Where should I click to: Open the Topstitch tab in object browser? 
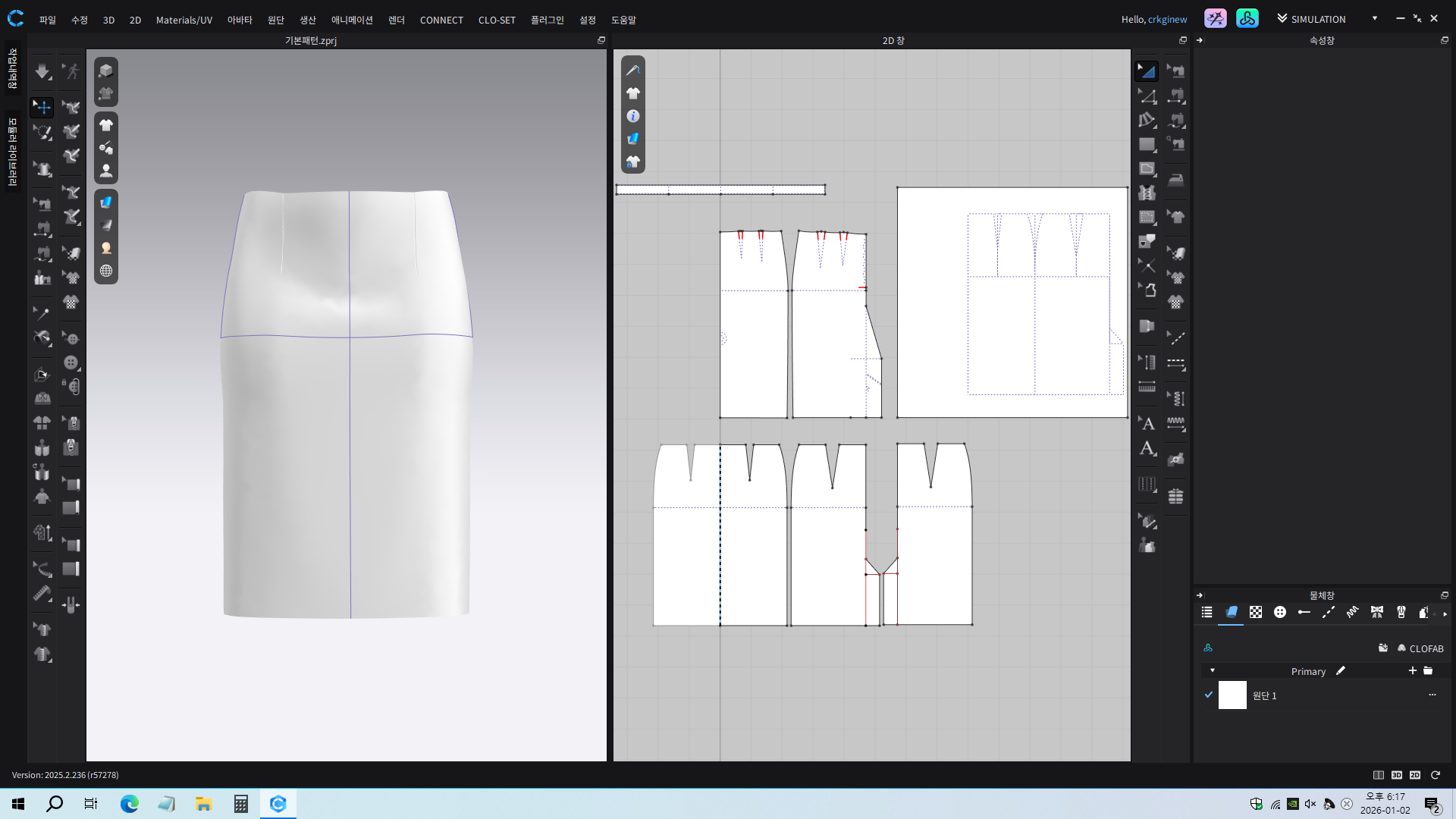pyautogui.click(x=1329, y=613)
